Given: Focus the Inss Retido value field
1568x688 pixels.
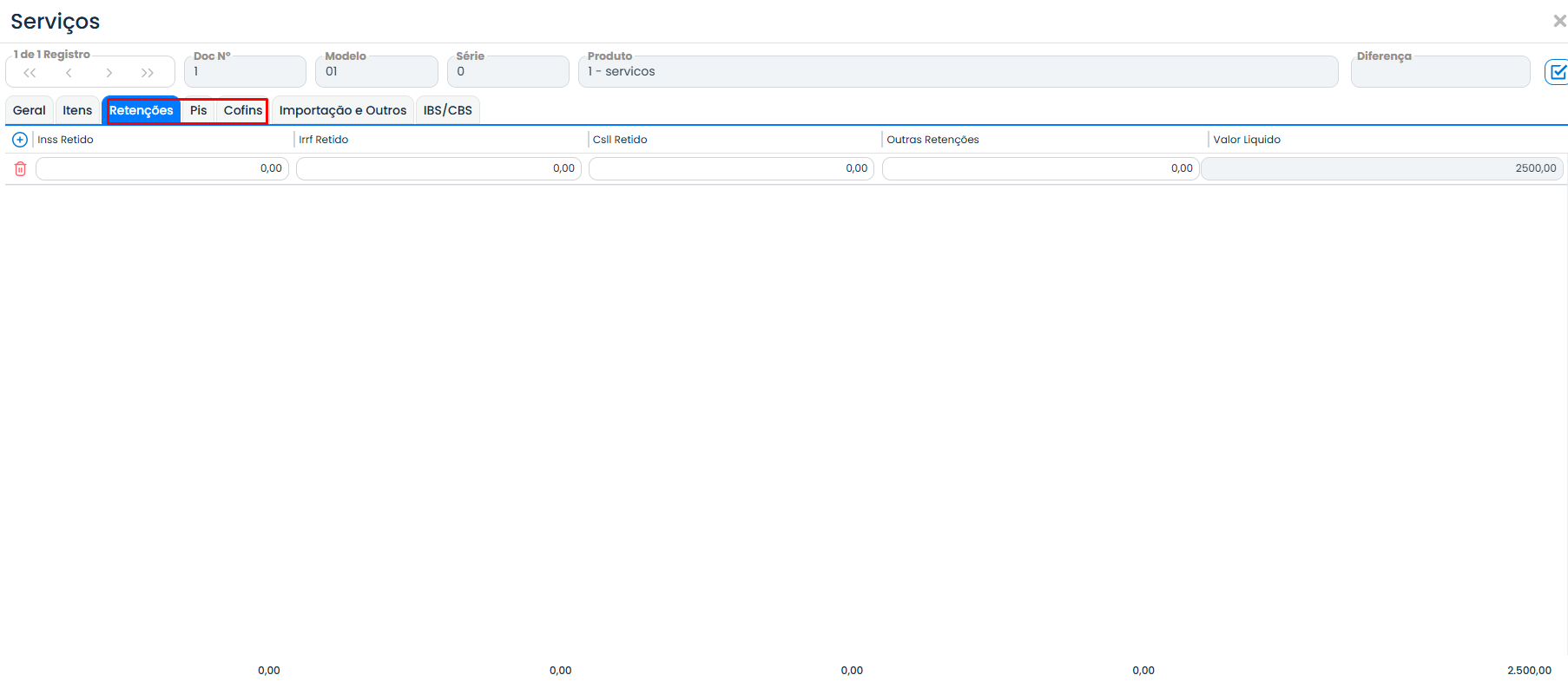Looking at the screenshot, I should [x=162, y=168].
